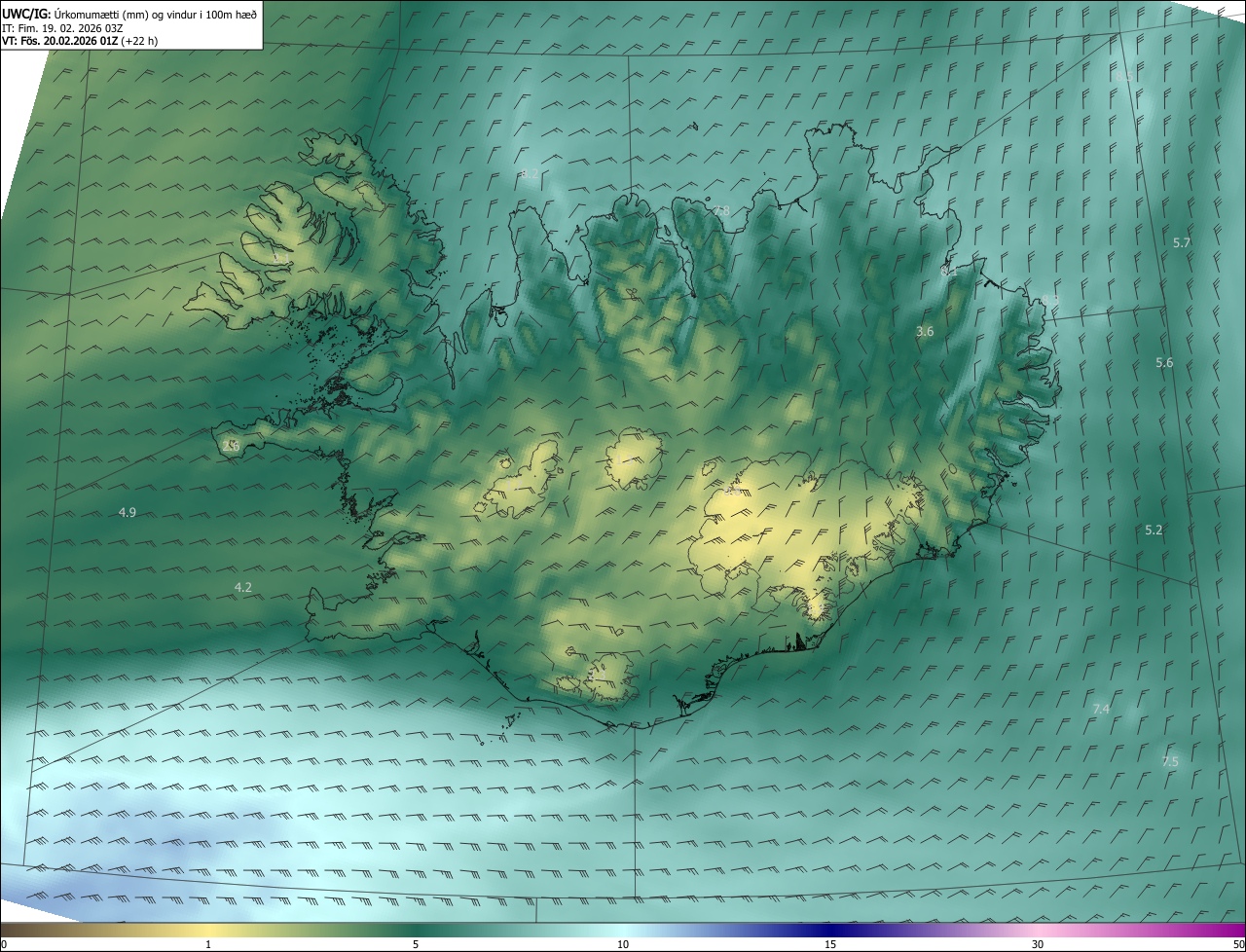
Task: Select the initial time line 'IT: Fim. 19. 02. 2026 03Z'
Action: click(x=61, y=27)
